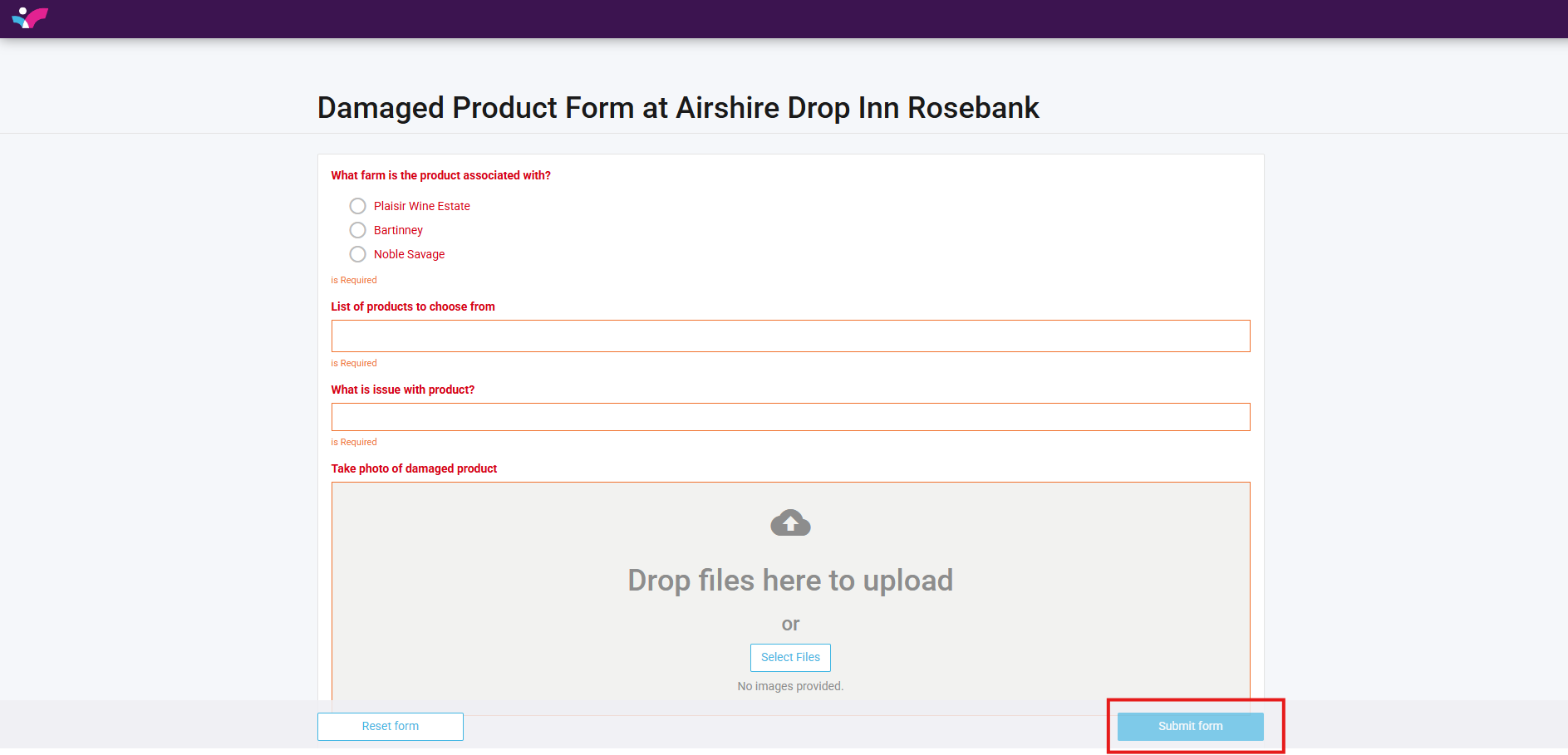The height and width of the screenshot is (755, 1568).
Task: Choose the Bartinney farm radio button
Action: [x=358, y=230]
